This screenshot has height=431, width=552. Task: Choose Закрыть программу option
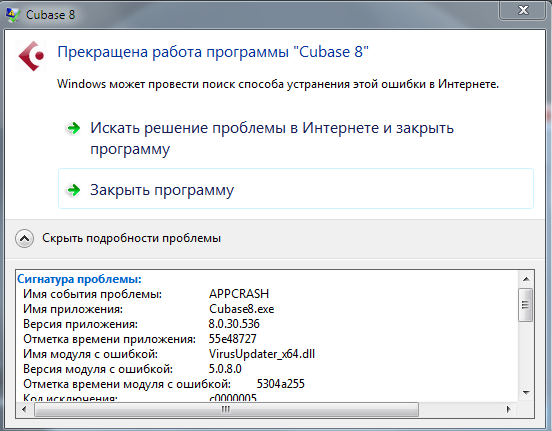(x=296, y=189)
